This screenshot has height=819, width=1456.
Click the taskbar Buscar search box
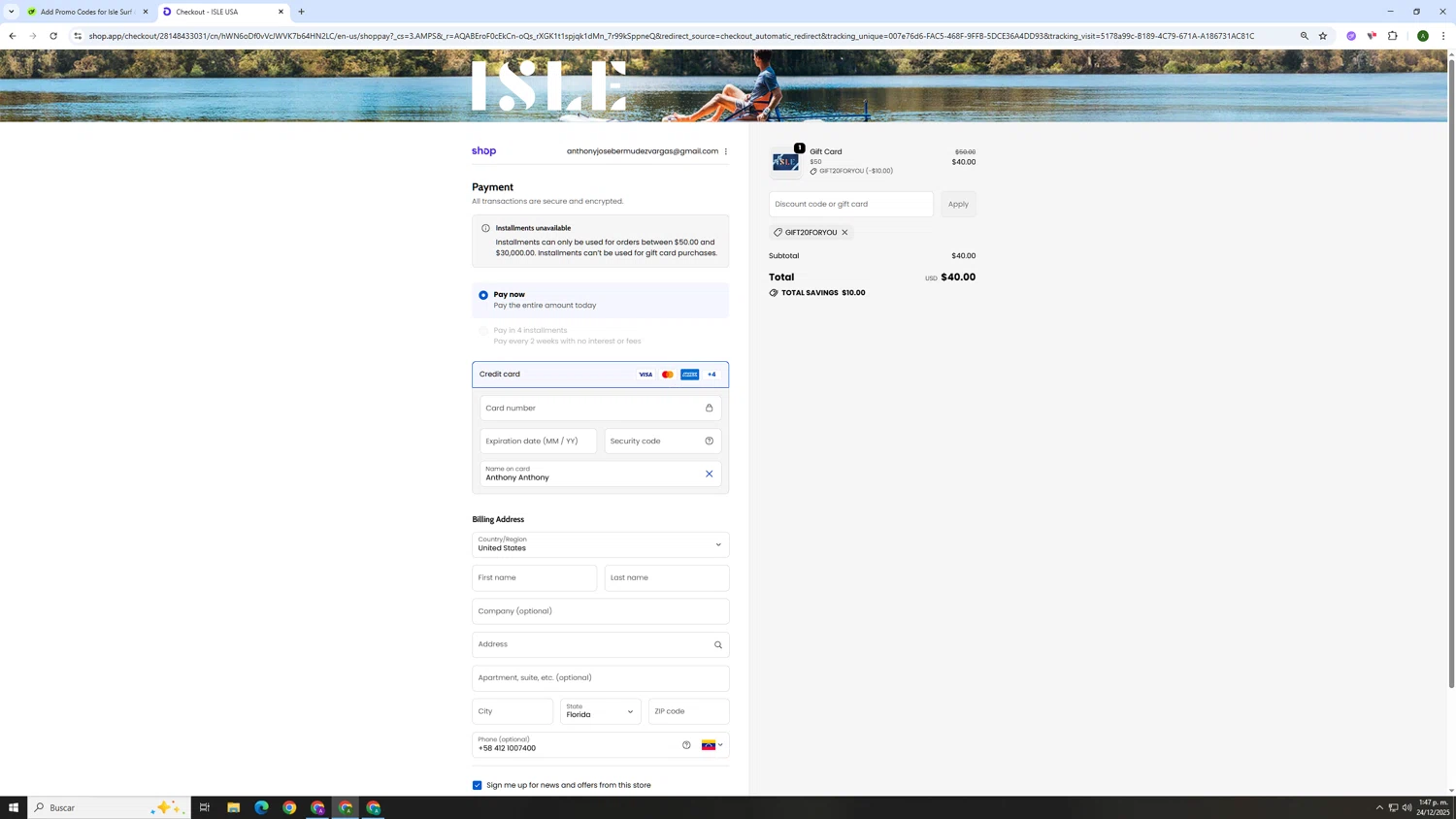point(110,807)
